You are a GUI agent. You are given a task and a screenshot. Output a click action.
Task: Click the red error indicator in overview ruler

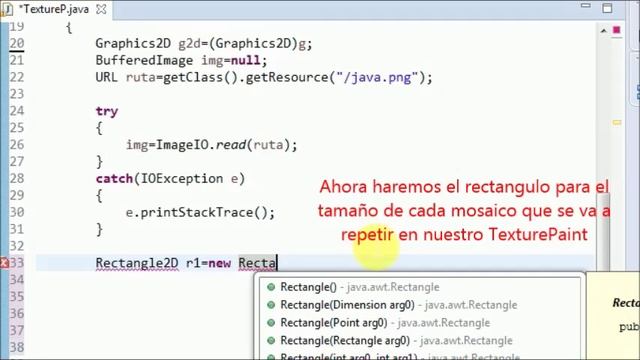click(617, 30)
